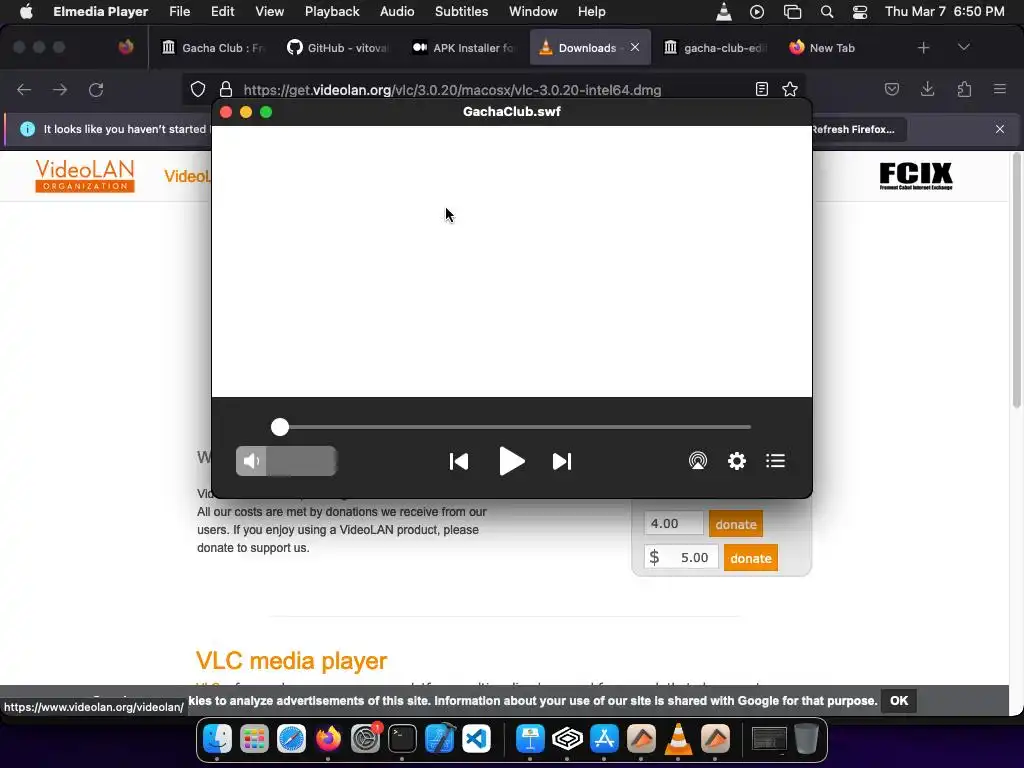Open Control Center in menu bar
Image resolution: width=1024 pixels, height=768 pixels.
pos(860,12)
